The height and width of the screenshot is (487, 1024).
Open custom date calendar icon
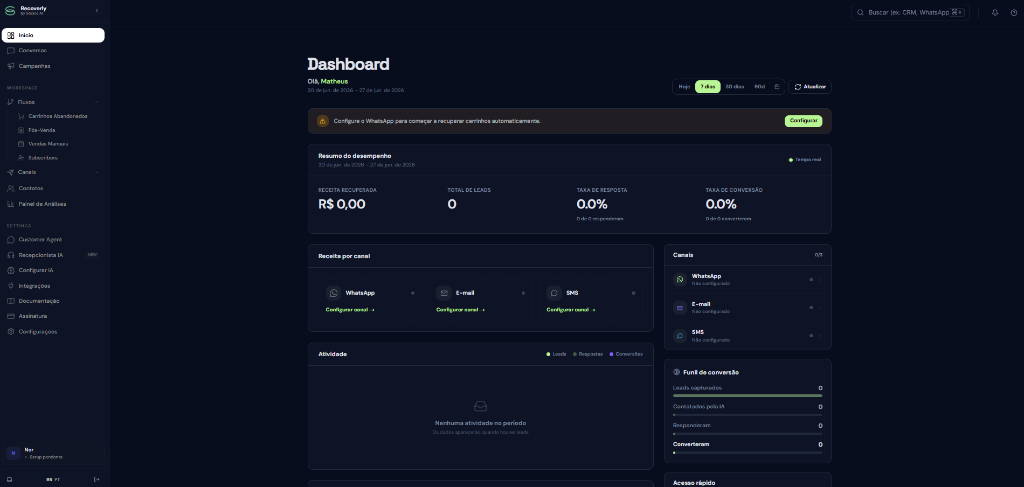point(777,87)
